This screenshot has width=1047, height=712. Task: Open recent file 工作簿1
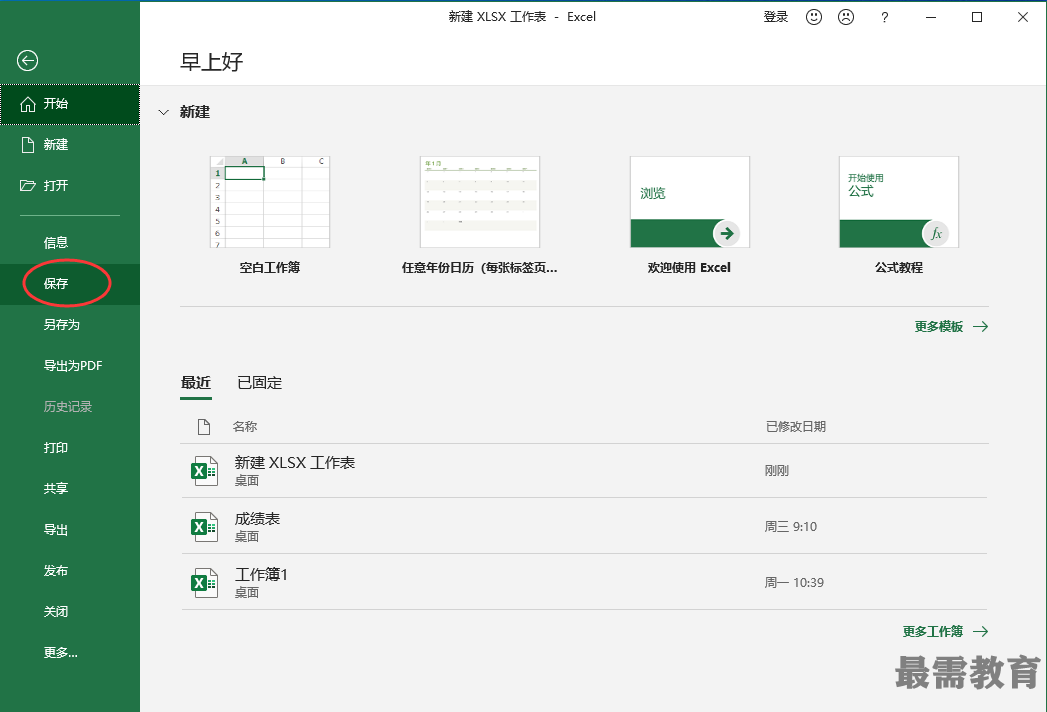[x=584, y=582]
